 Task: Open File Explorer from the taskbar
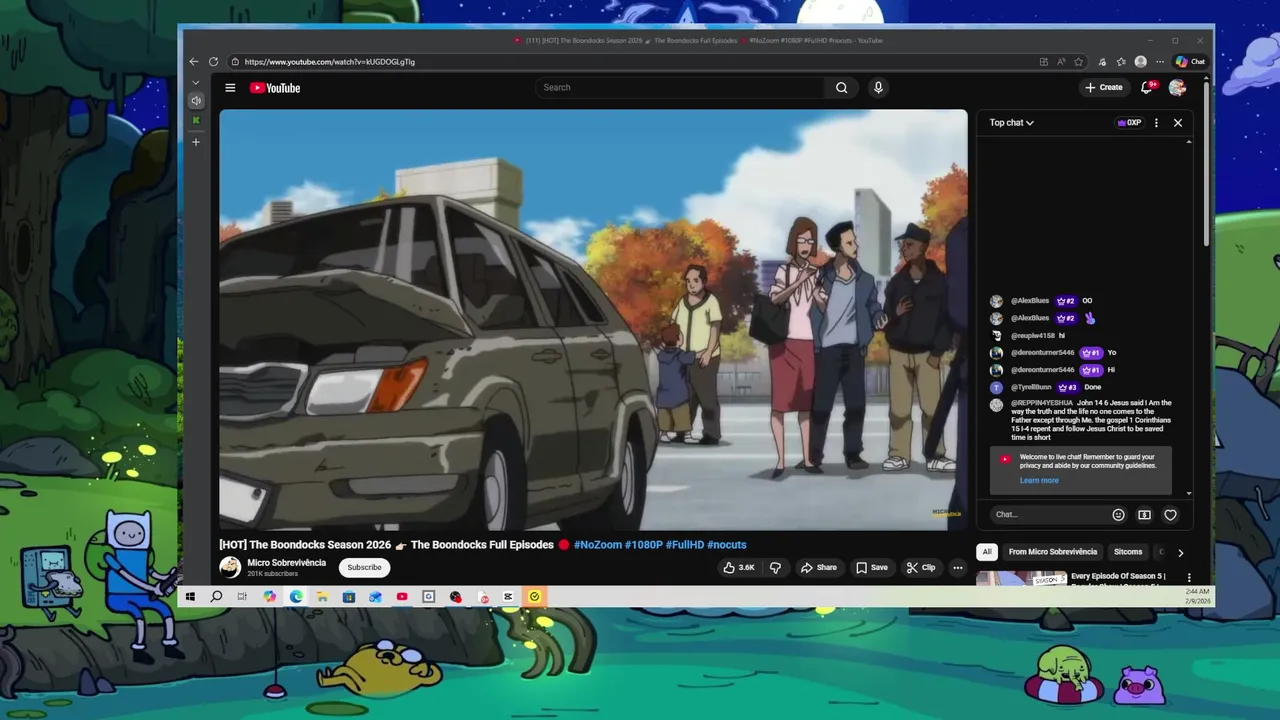coord(322,597)
